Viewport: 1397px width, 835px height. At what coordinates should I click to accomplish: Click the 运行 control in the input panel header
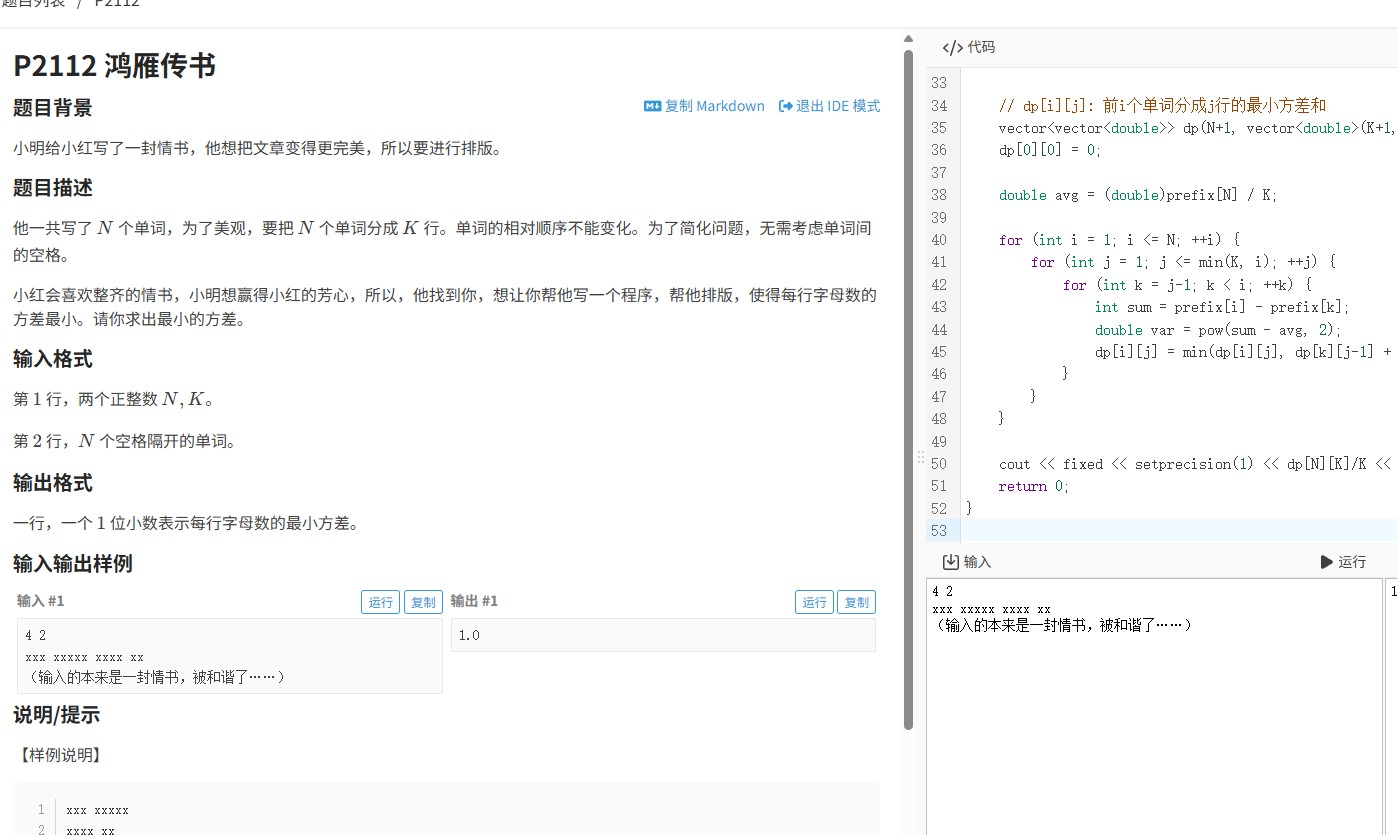1343,562
